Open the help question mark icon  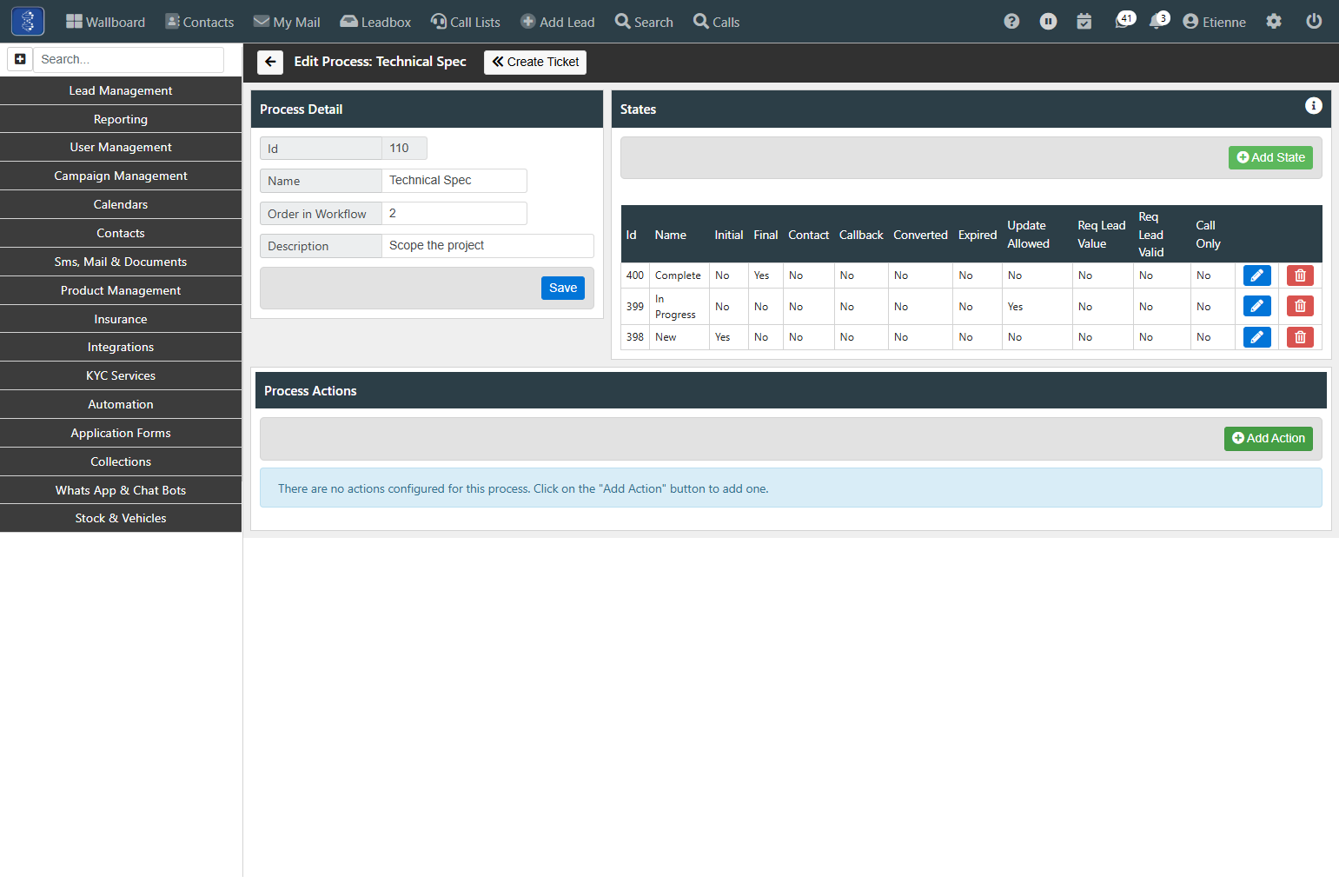coord(1011,22)
